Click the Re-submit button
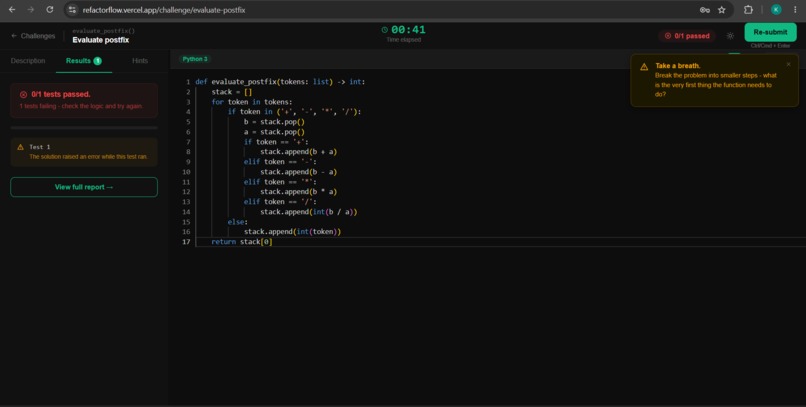Image resolution: width=806 pixels, height=407 pixels. 770,32
